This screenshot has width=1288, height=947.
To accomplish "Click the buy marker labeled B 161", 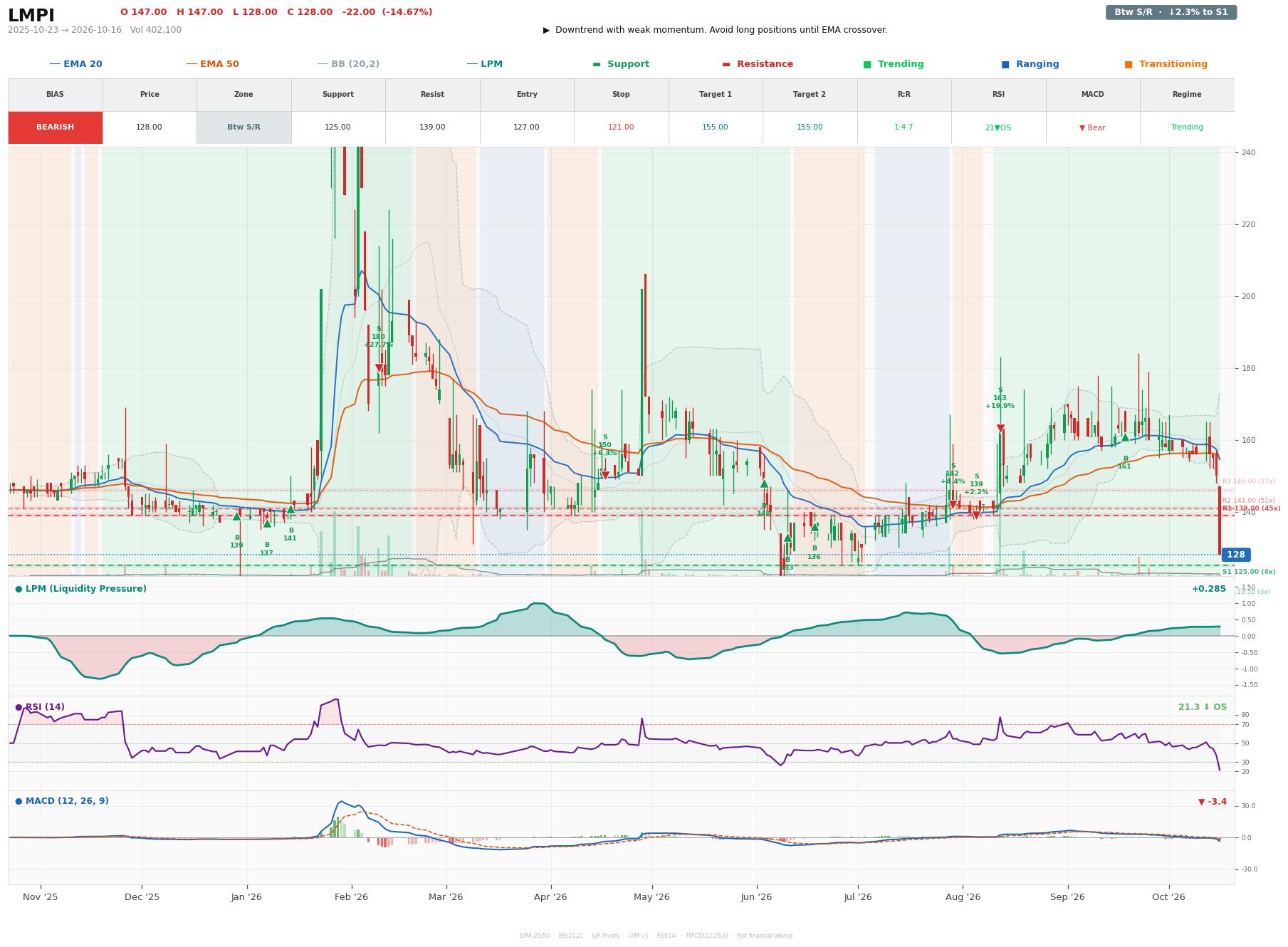I will (1125, 437).
